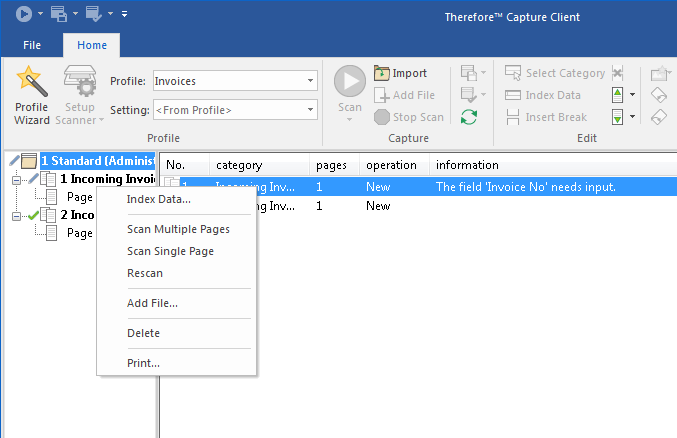Click the save documents icon in title bar
Screen dimensions: 677x438
point(59,14)
